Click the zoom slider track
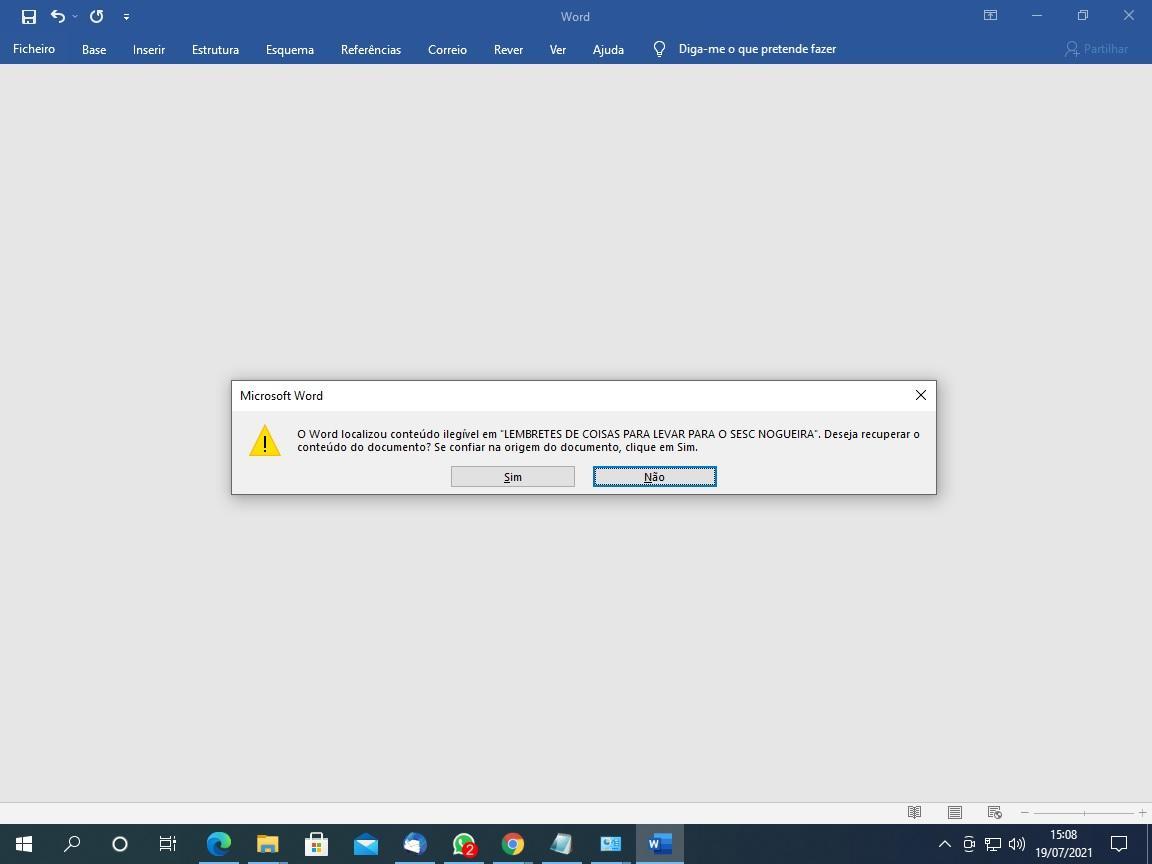Screen dimensions: 1152x864 click(1084, 813)
